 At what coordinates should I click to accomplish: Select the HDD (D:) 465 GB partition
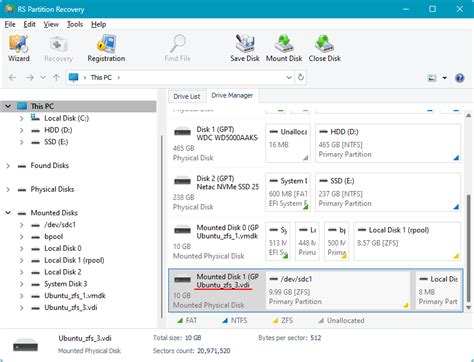[x=388, y=143]
